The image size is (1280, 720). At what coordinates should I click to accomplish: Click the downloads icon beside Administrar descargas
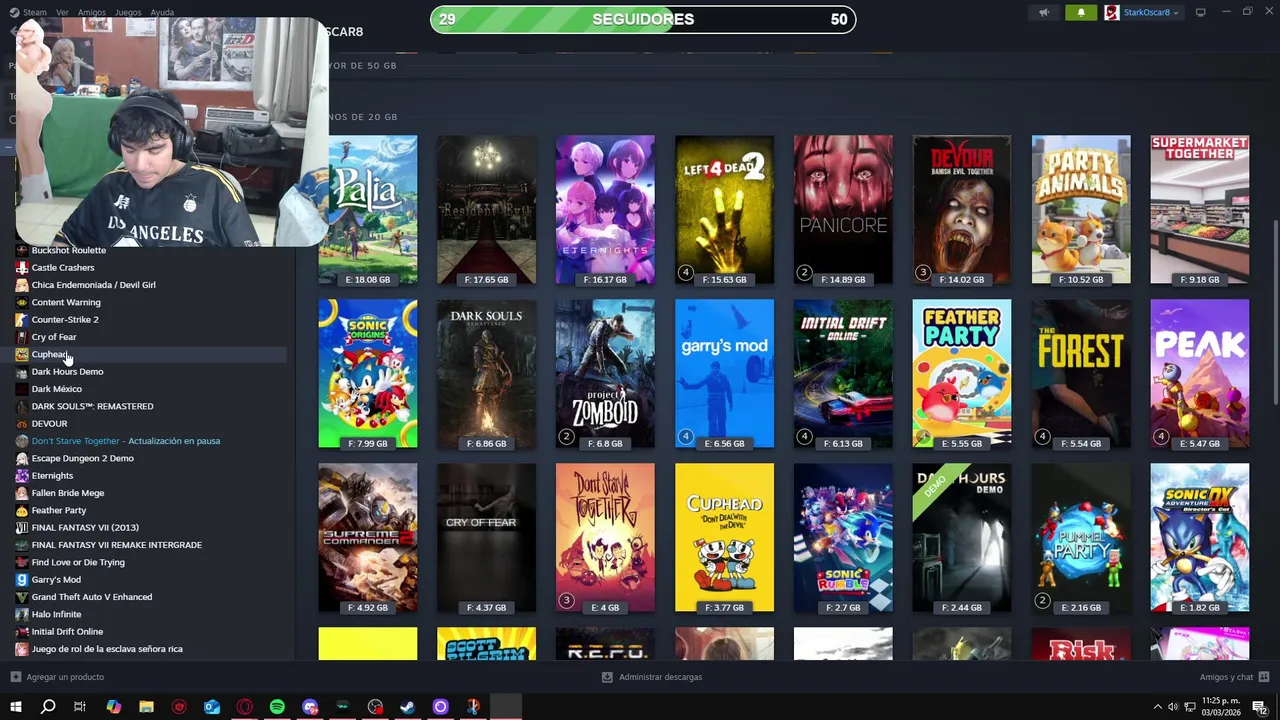pos(607,677)
